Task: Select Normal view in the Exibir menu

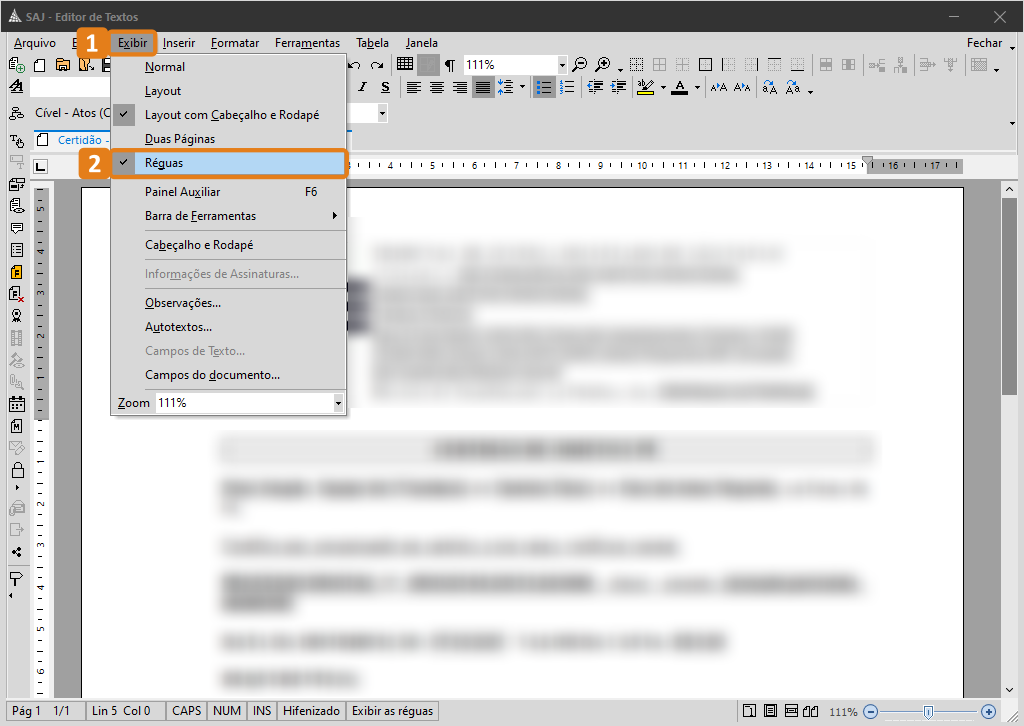Action: (228, 67)
